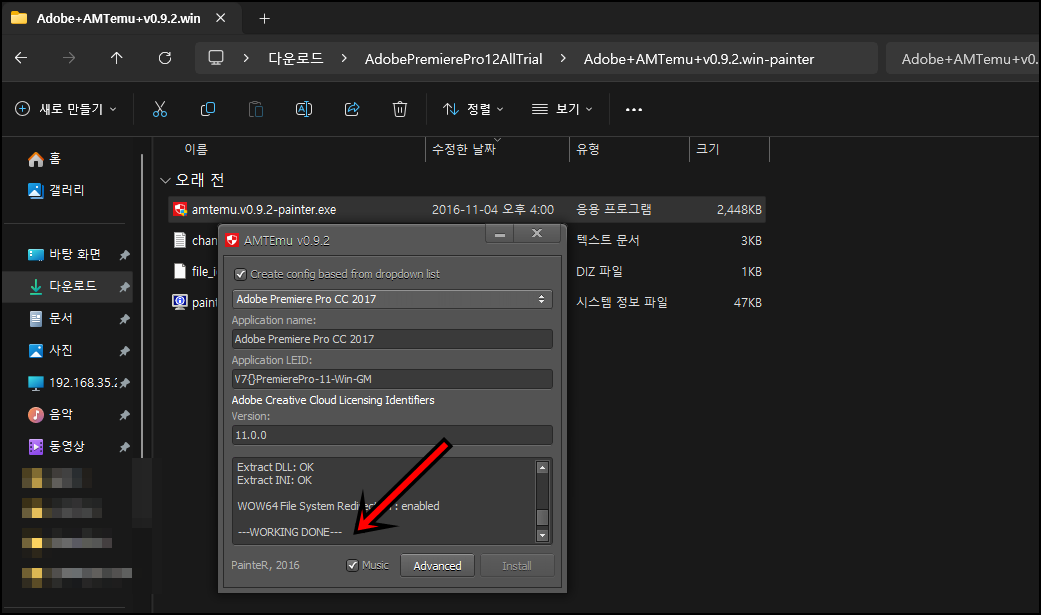
Task: Open the Adobe Premiere Pro CC 2017 dropdown
Action: [392, 300]
